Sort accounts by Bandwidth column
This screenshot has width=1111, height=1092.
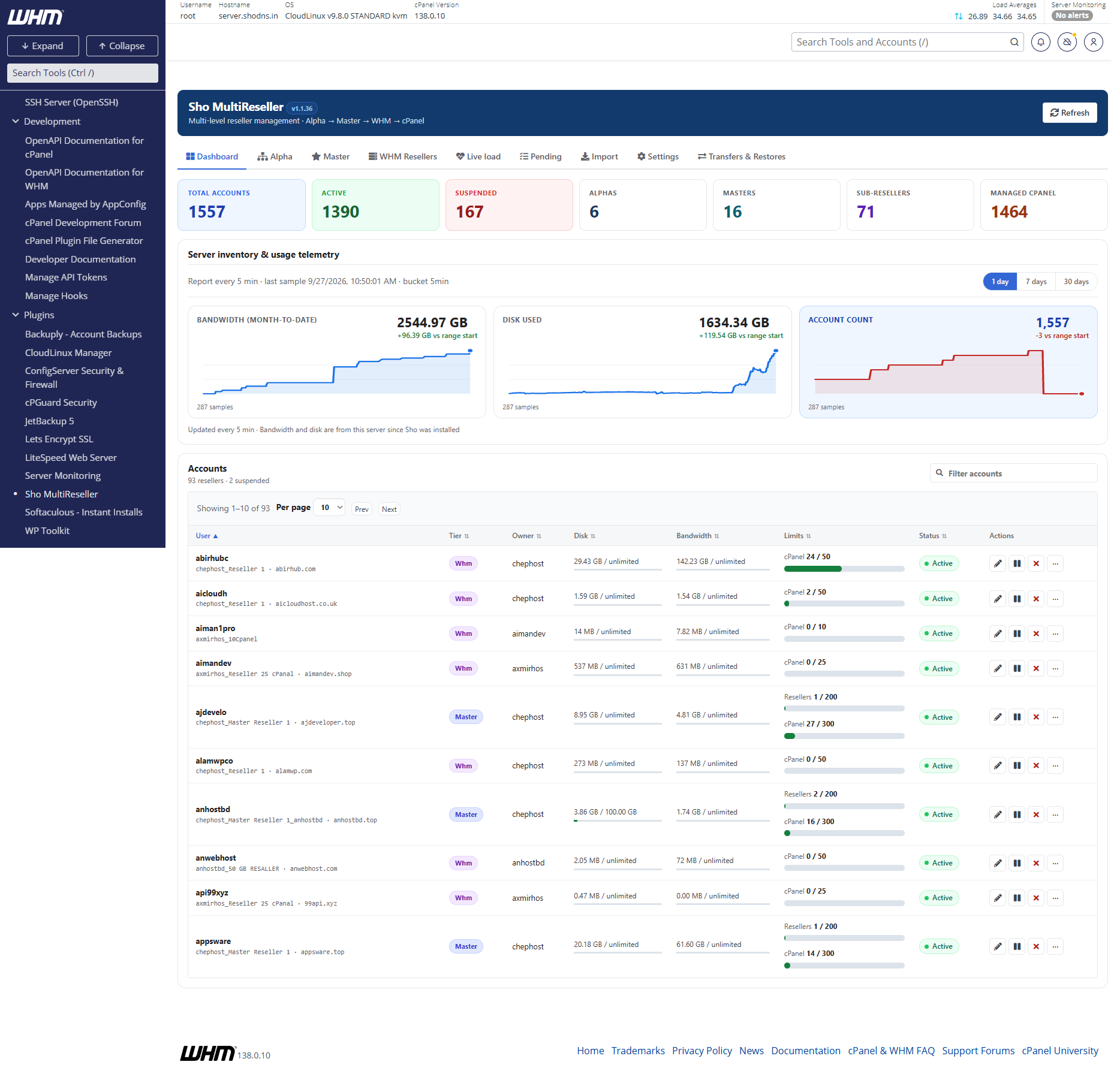pyautogui.click(x=698, y=536)
